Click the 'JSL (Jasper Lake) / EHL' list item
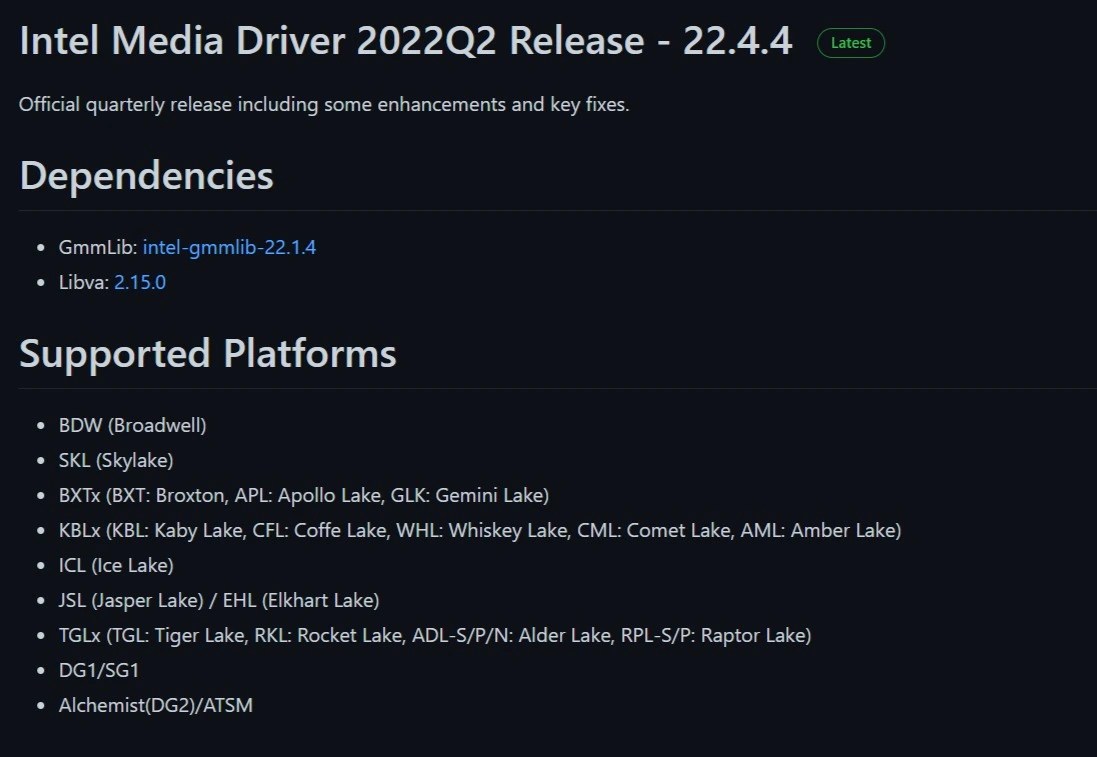The height and width of the screenshot is (757, 1097). (219, 600)
